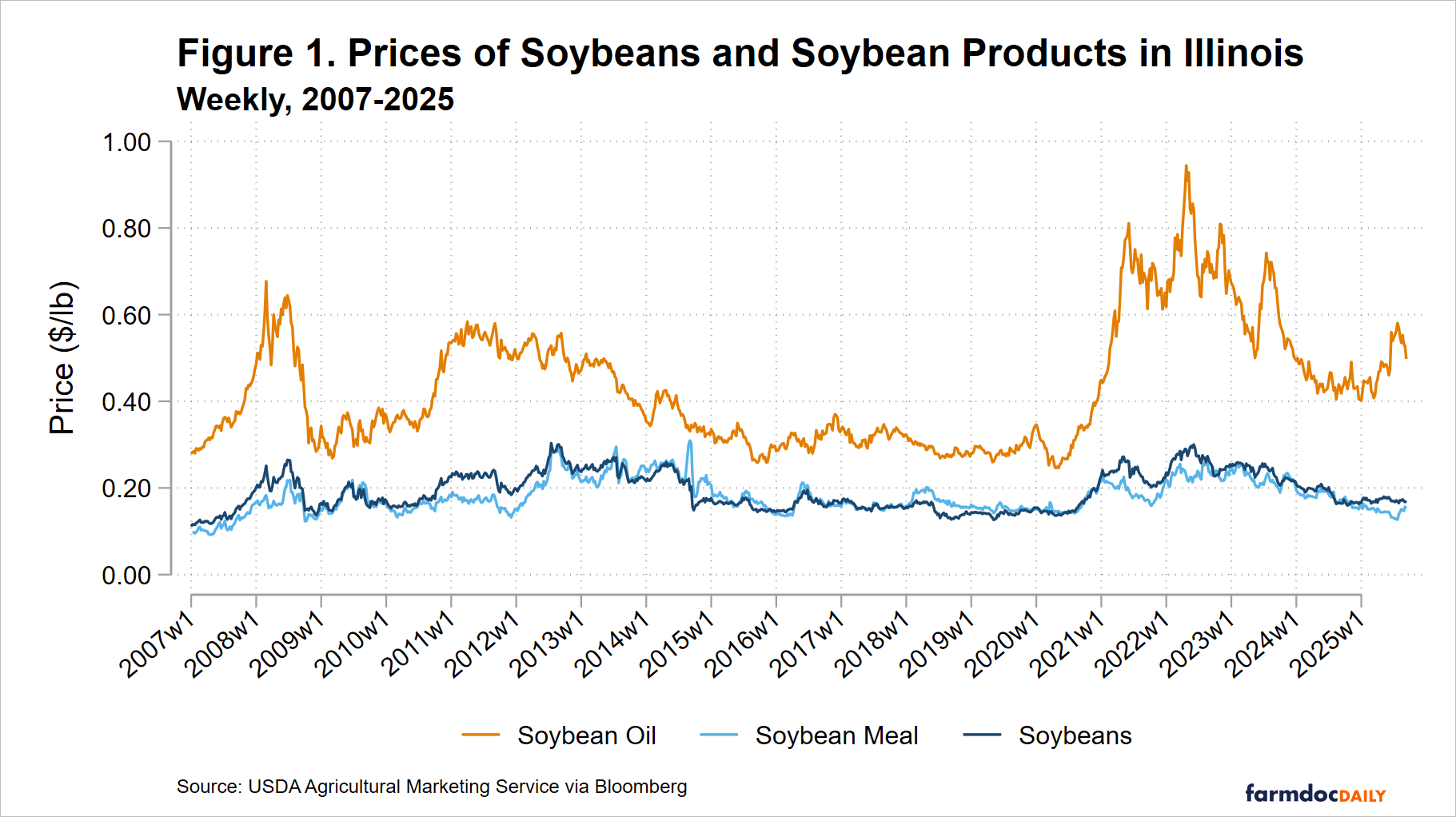Screen dimensions: 1456x817
Task: Select the Soybean Meal legend label
Action: [836, 735]
